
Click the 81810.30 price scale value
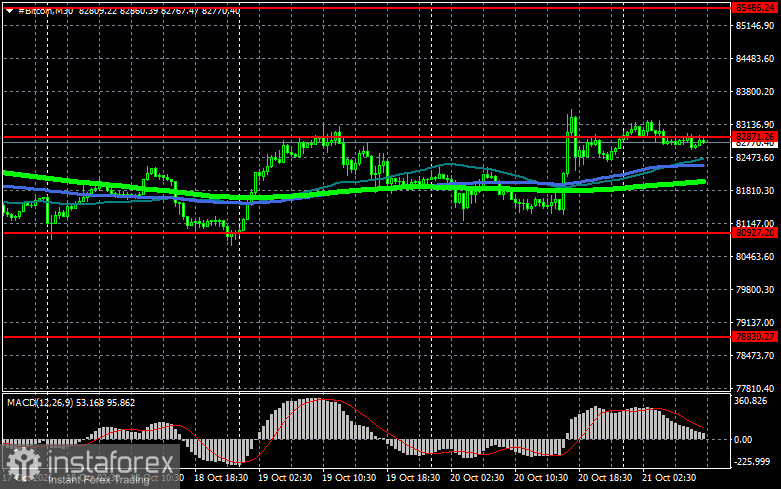coord(755,191)
